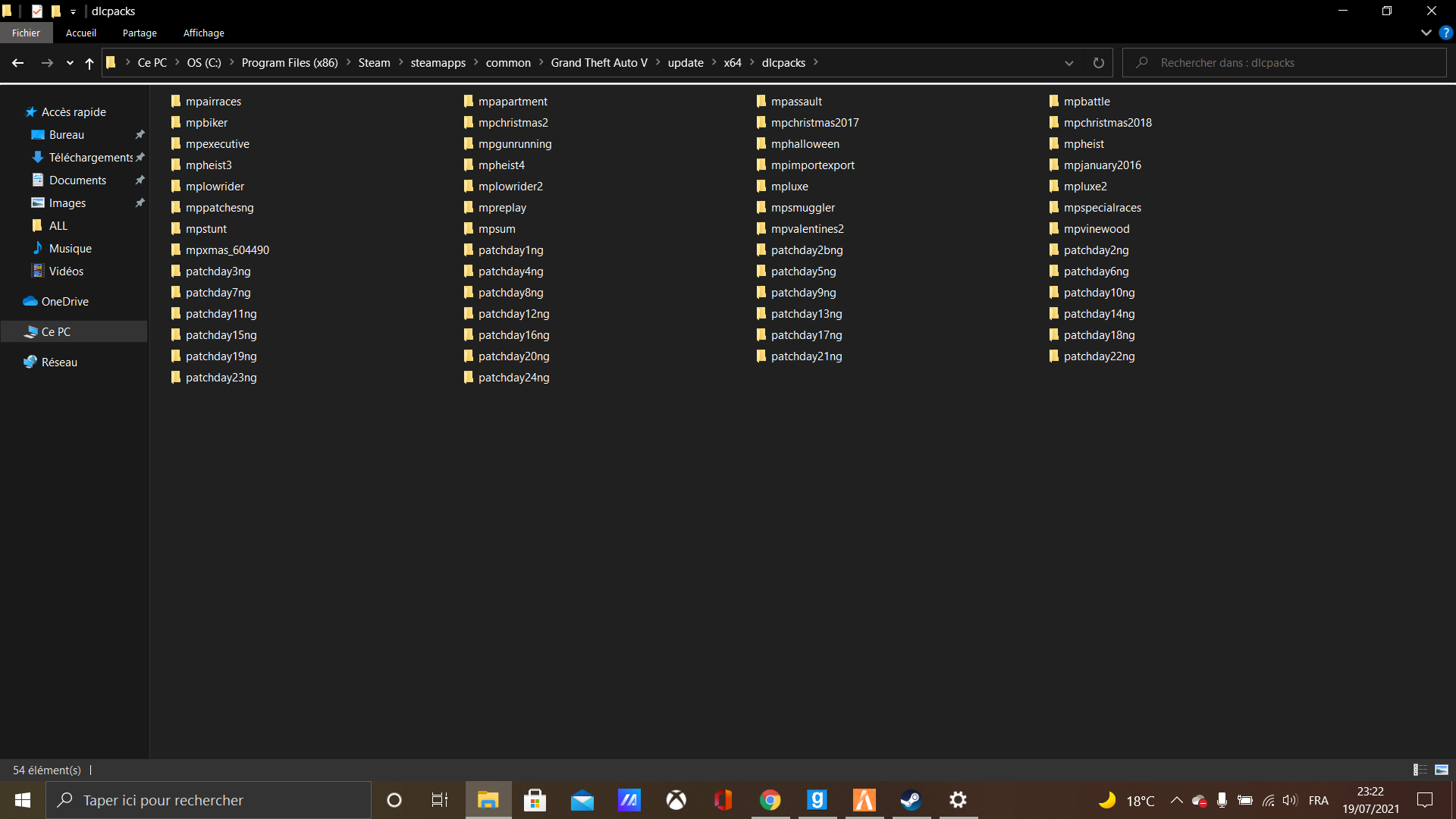Select Bureau in quick access
The width and height of the screenshot is (1456, 819).
click(67, 135)
